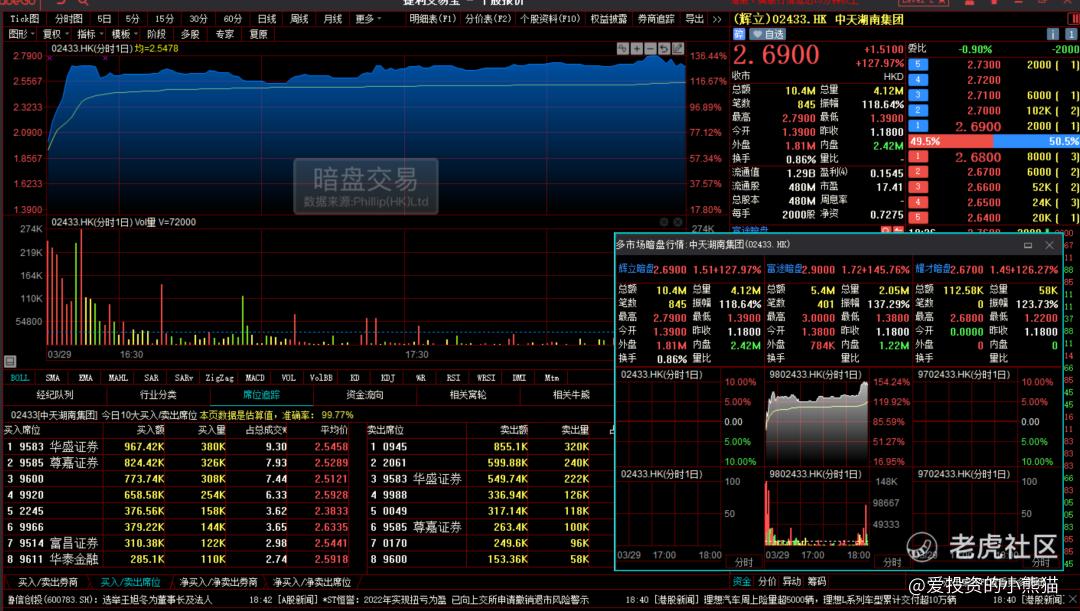This screenshot has height=611, width=1080.
Task: Open volume chart settings gear icon
Action: click(664, 222)
